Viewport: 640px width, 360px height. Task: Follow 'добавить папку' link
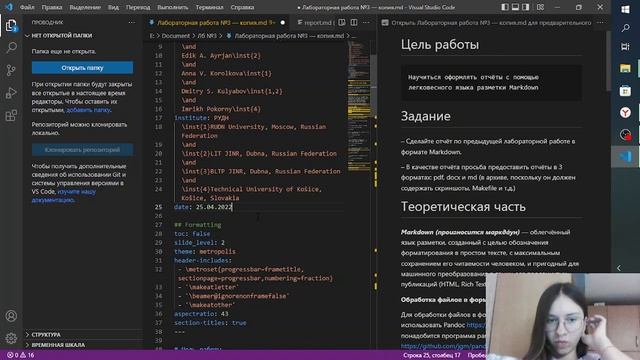(88, 110)
